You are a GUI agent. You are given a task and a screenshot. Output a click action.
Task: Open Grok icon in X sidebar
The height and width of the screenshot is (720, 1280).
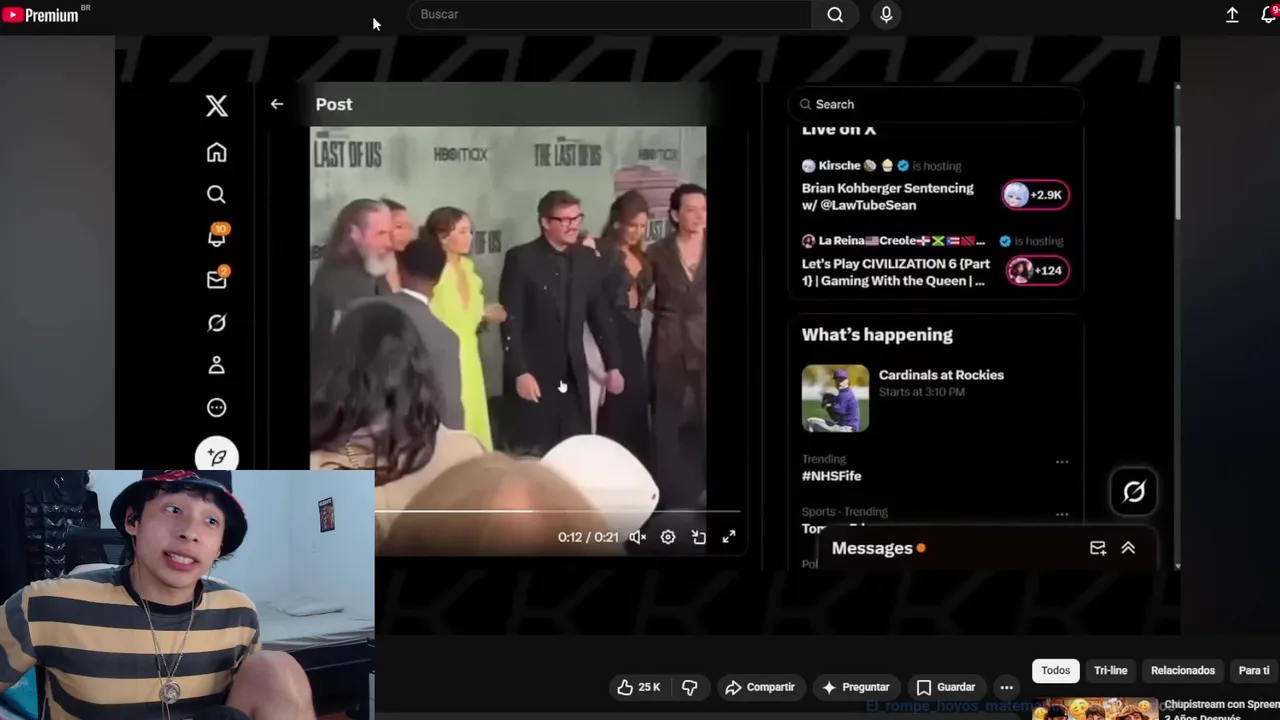tap(216, 323)
